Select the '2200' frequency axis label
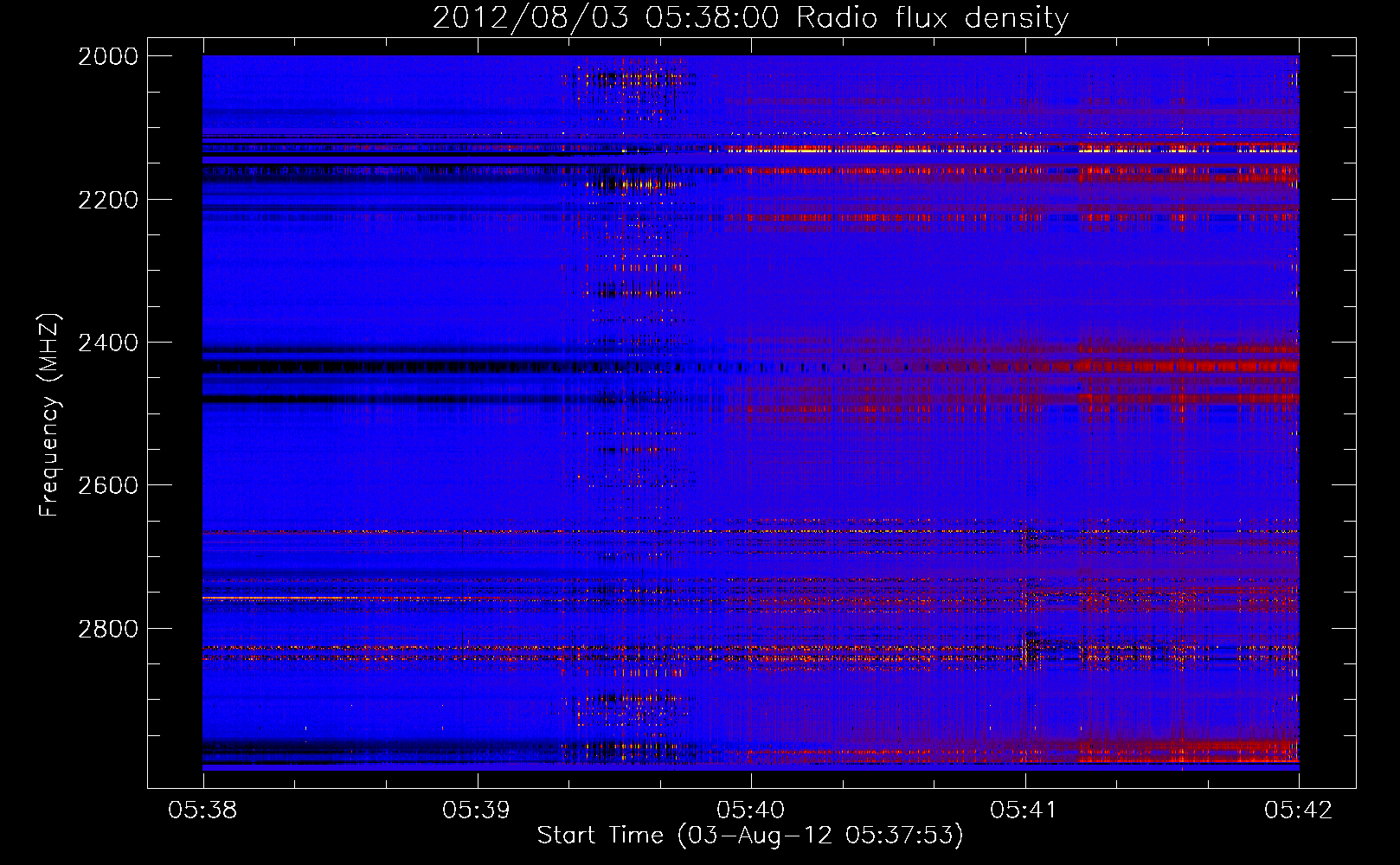 point(108,200)
